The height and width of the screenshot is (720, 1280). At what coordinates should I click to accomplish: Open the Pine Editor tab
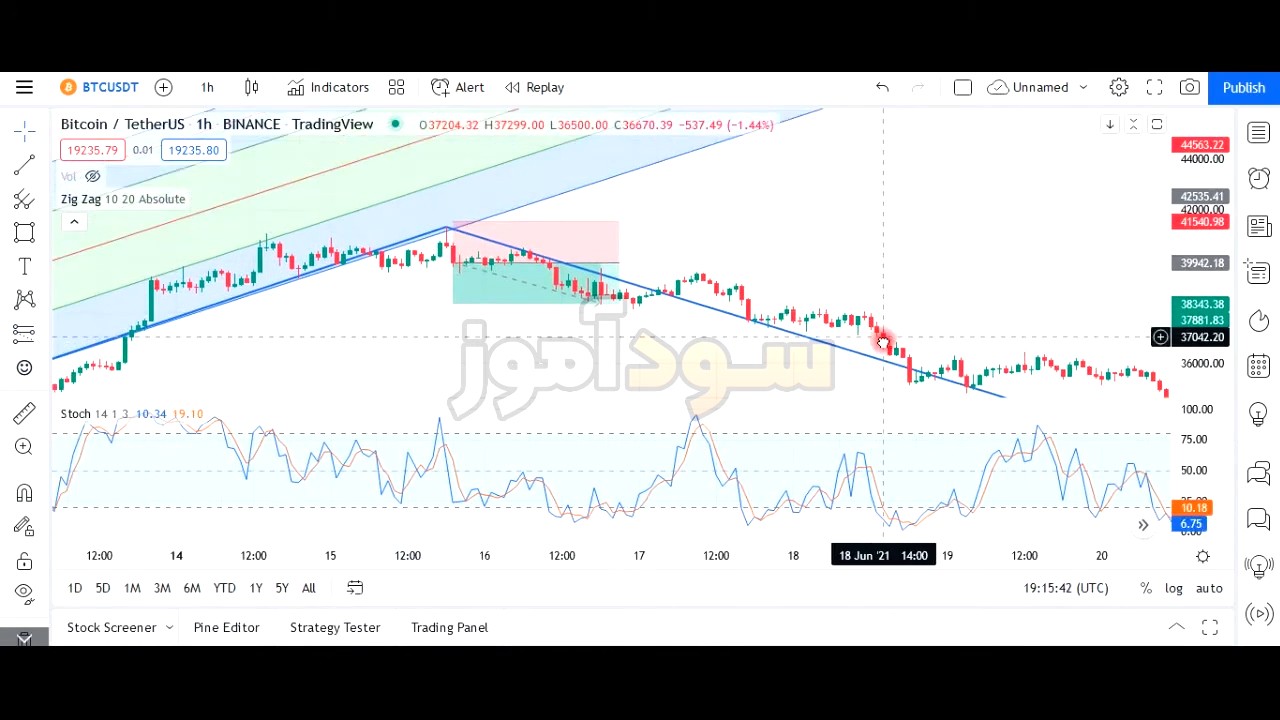226,628
